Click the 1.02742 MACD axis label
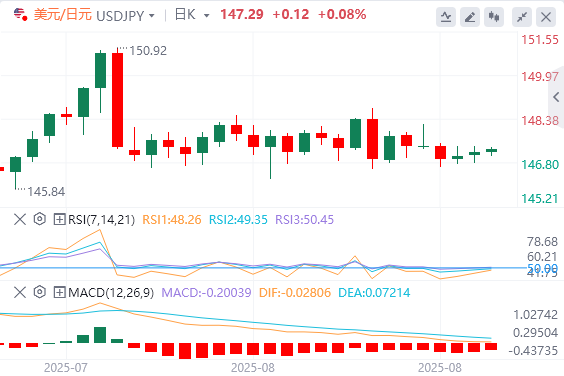564x376 pixels. coord(536,315)
